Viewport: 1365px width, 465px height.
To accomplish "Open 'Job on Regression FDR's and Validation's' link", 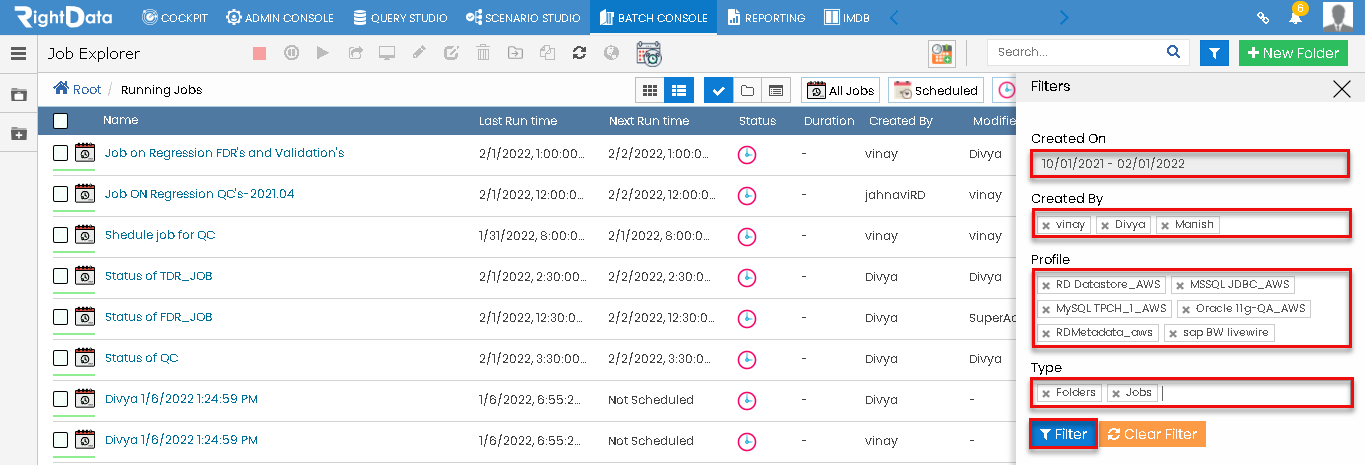I will [224, 153].
